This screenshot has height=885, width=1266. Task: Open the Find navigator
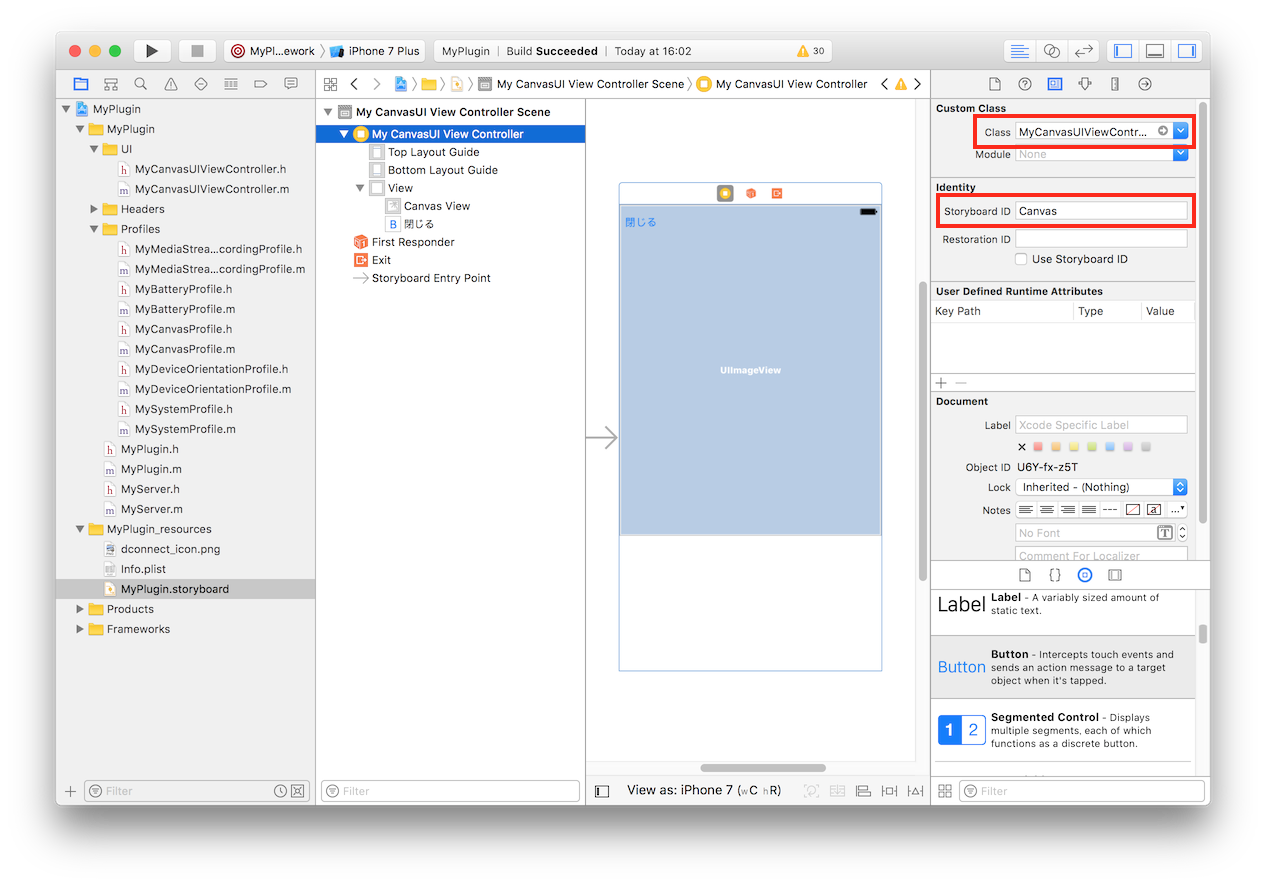click(141, 84)
